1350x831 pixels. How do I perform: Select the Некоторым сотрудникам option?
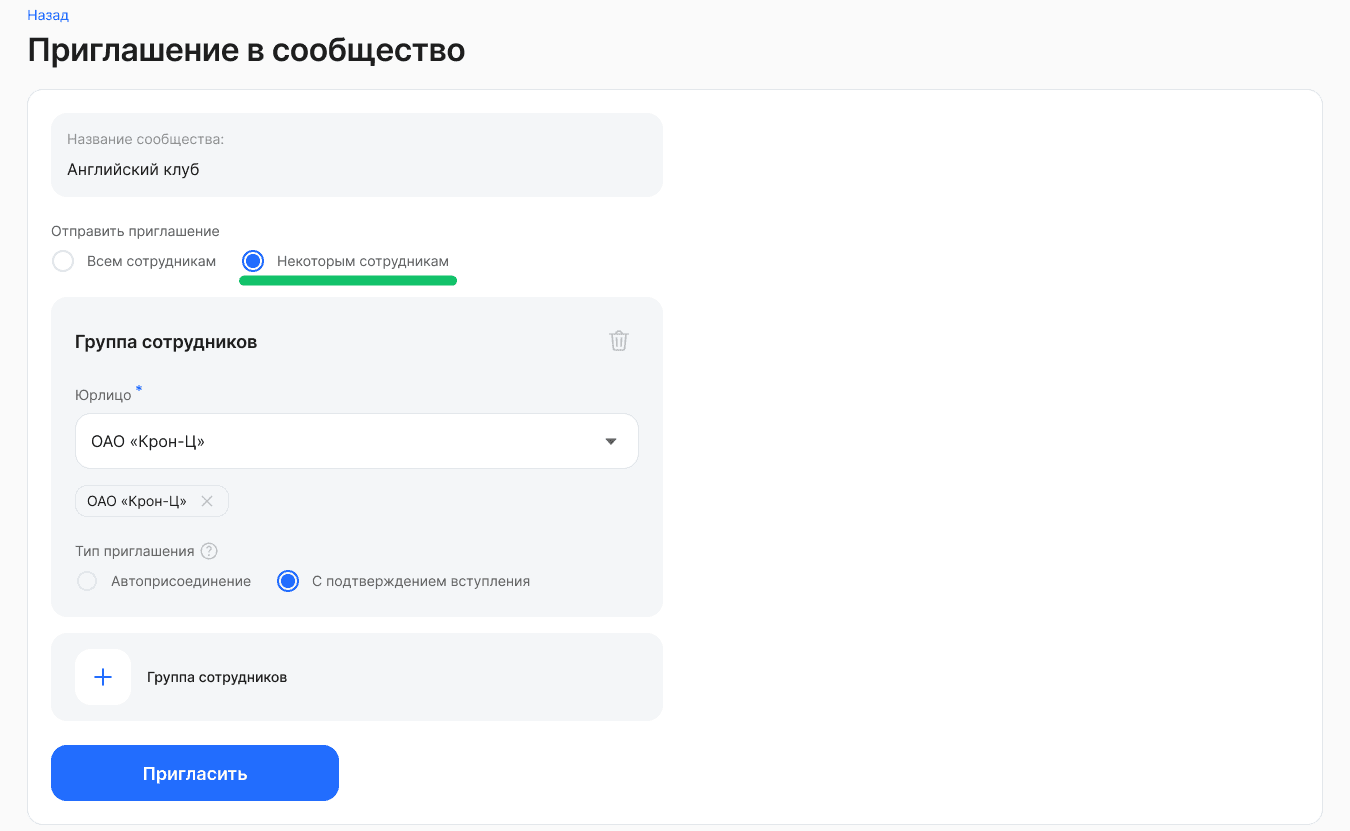(252, 261)
